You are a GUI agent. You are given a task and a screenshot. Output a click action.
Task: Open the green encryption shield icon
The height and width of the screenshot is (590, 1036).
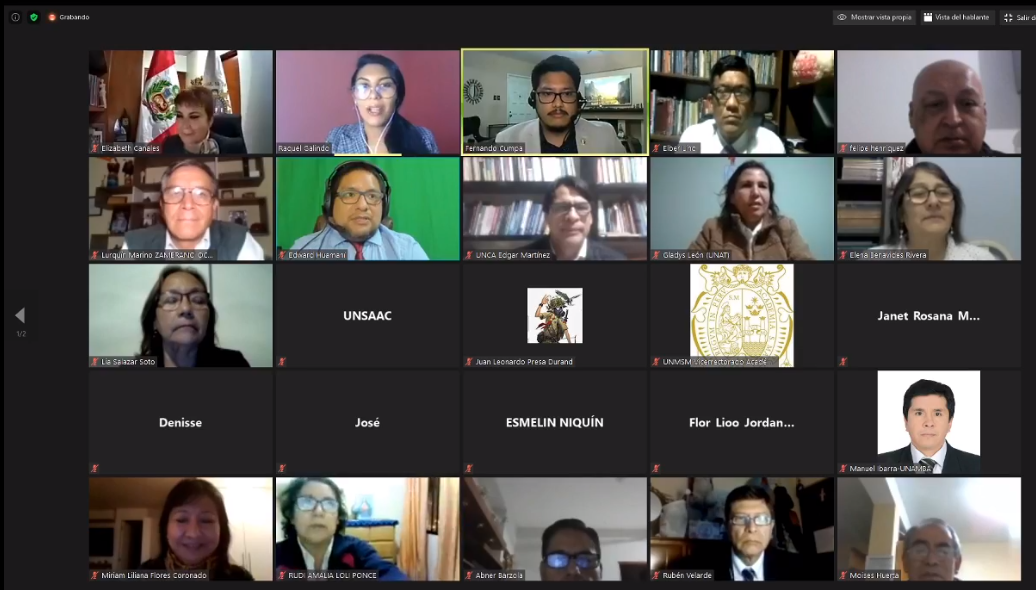pos(34,17)
